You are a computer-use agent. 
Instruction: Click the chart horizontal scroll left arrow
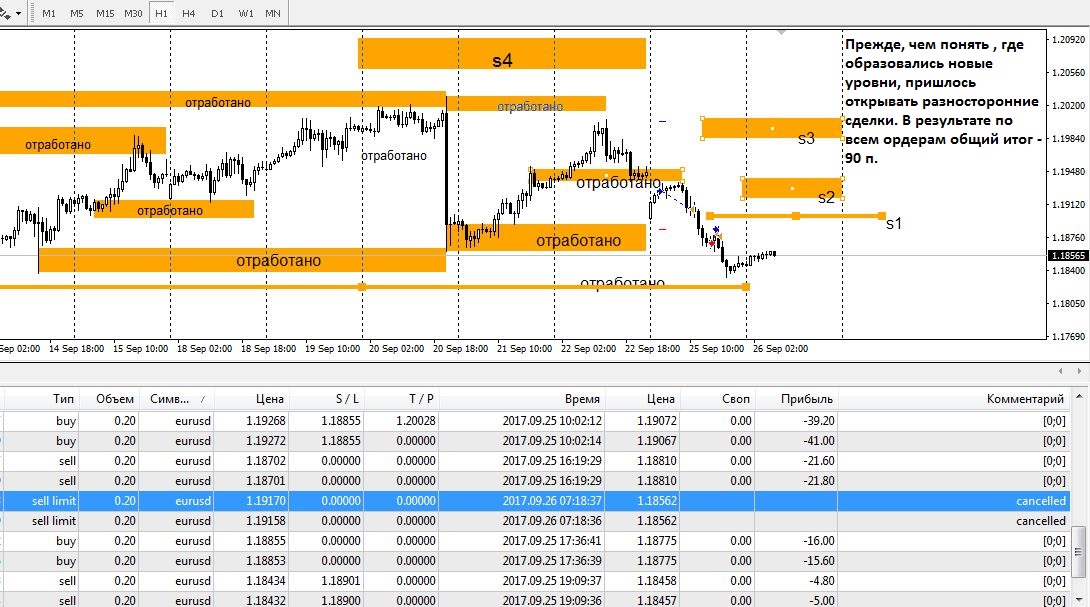click(x=1060, y=371)
